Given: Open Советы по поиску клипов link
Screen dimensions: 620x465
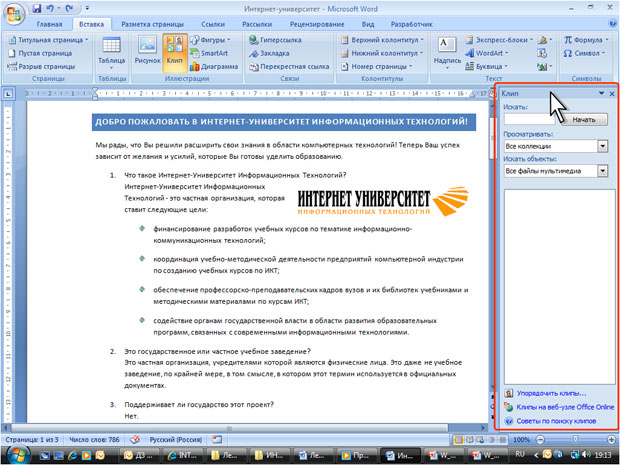Looking at the screenshot, I should coord(556,421).
